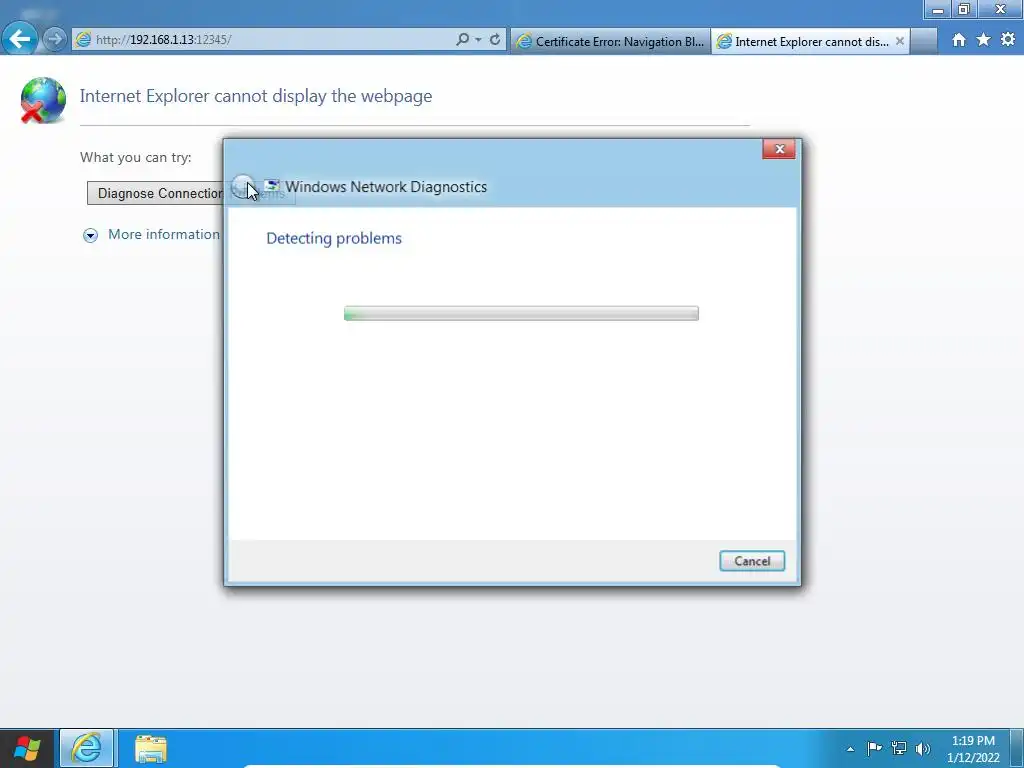Image resolution: width=1024 pixels, height=768 pixels.
Task: Click the Detecting problems progress bar
Action: [x=521, y=313]
